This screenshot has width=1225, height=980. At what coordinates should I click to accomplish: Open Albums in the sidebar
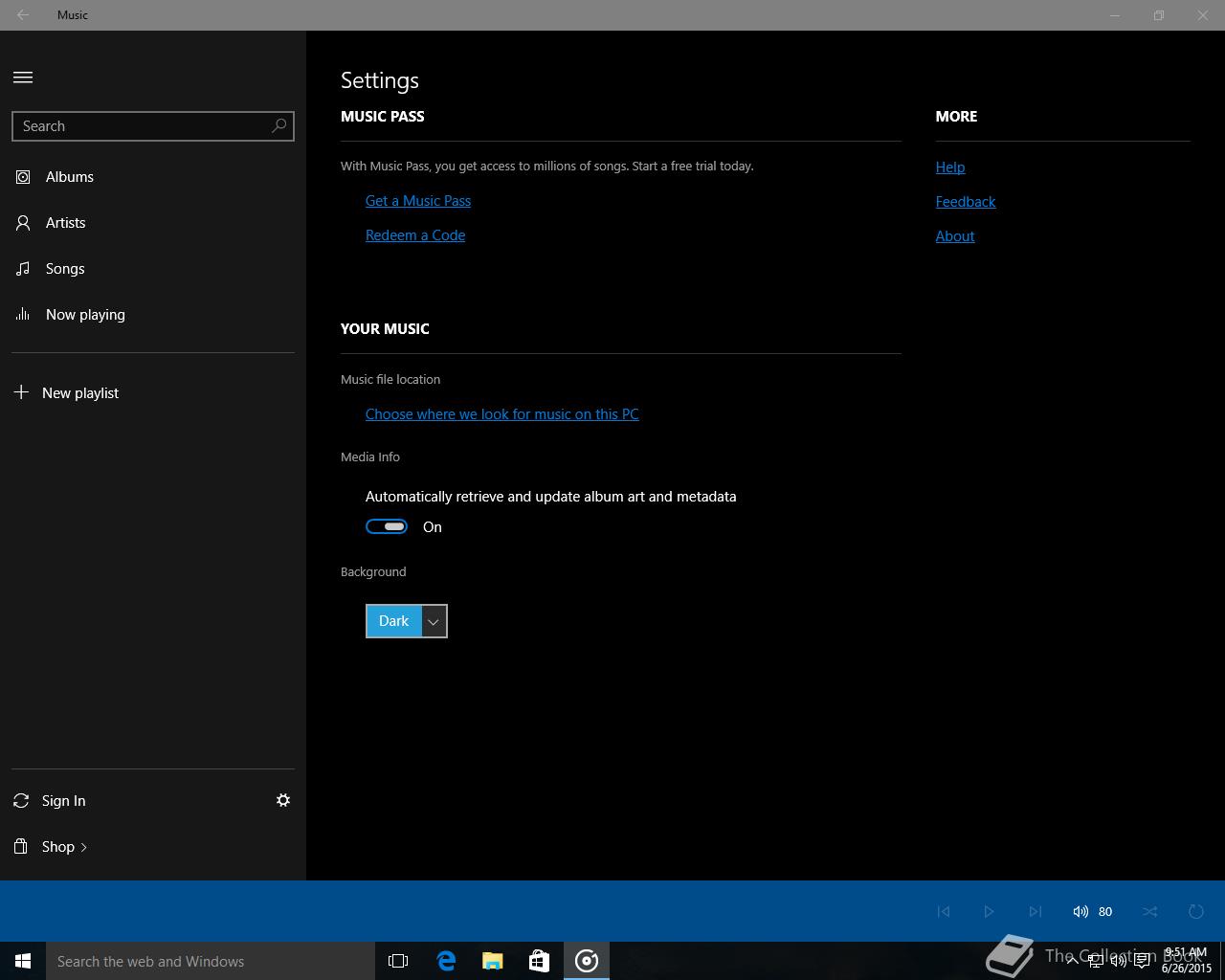[x=153, y=177]
